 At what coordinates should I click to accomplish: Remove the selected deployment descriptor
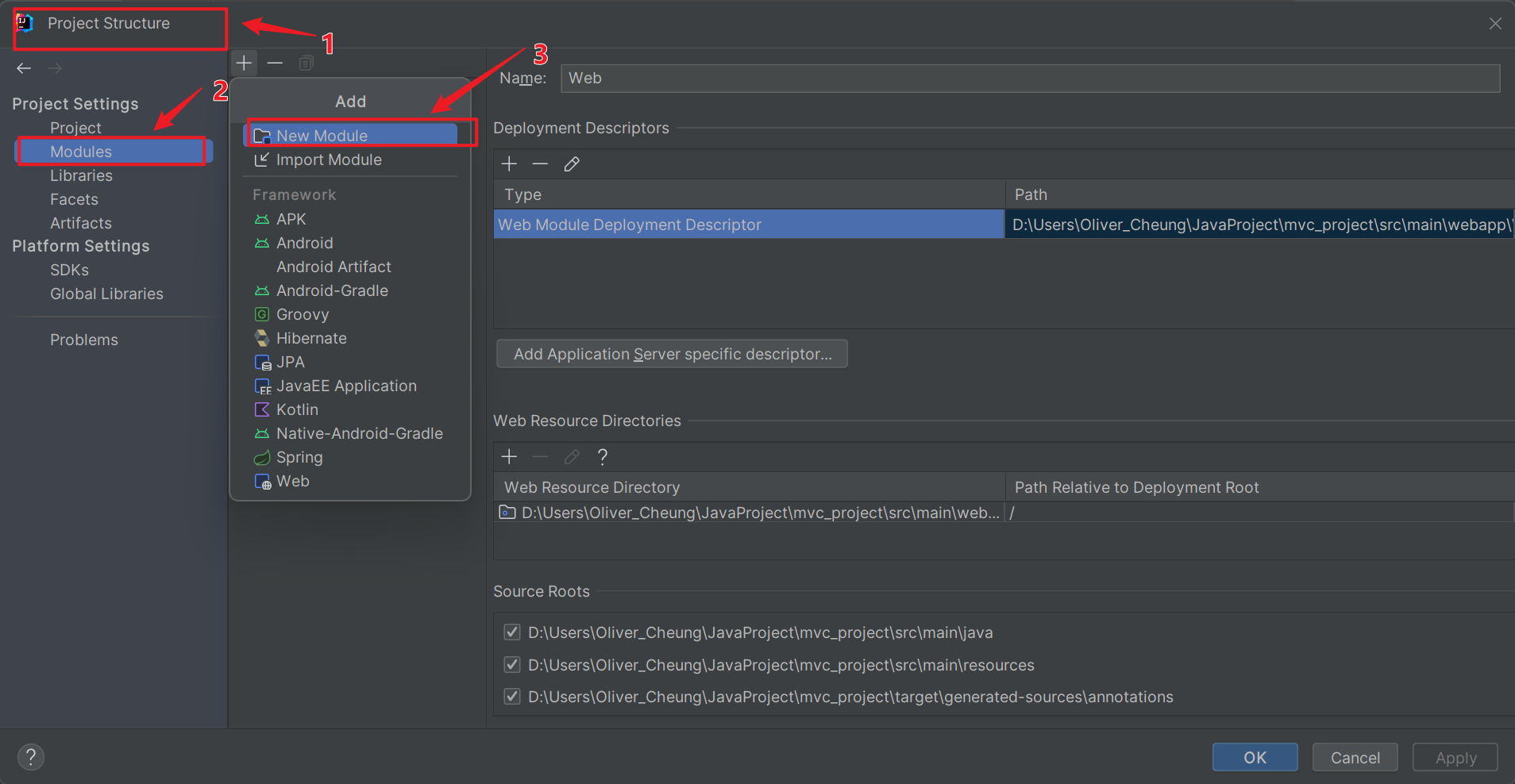click(x=540, y=163)
